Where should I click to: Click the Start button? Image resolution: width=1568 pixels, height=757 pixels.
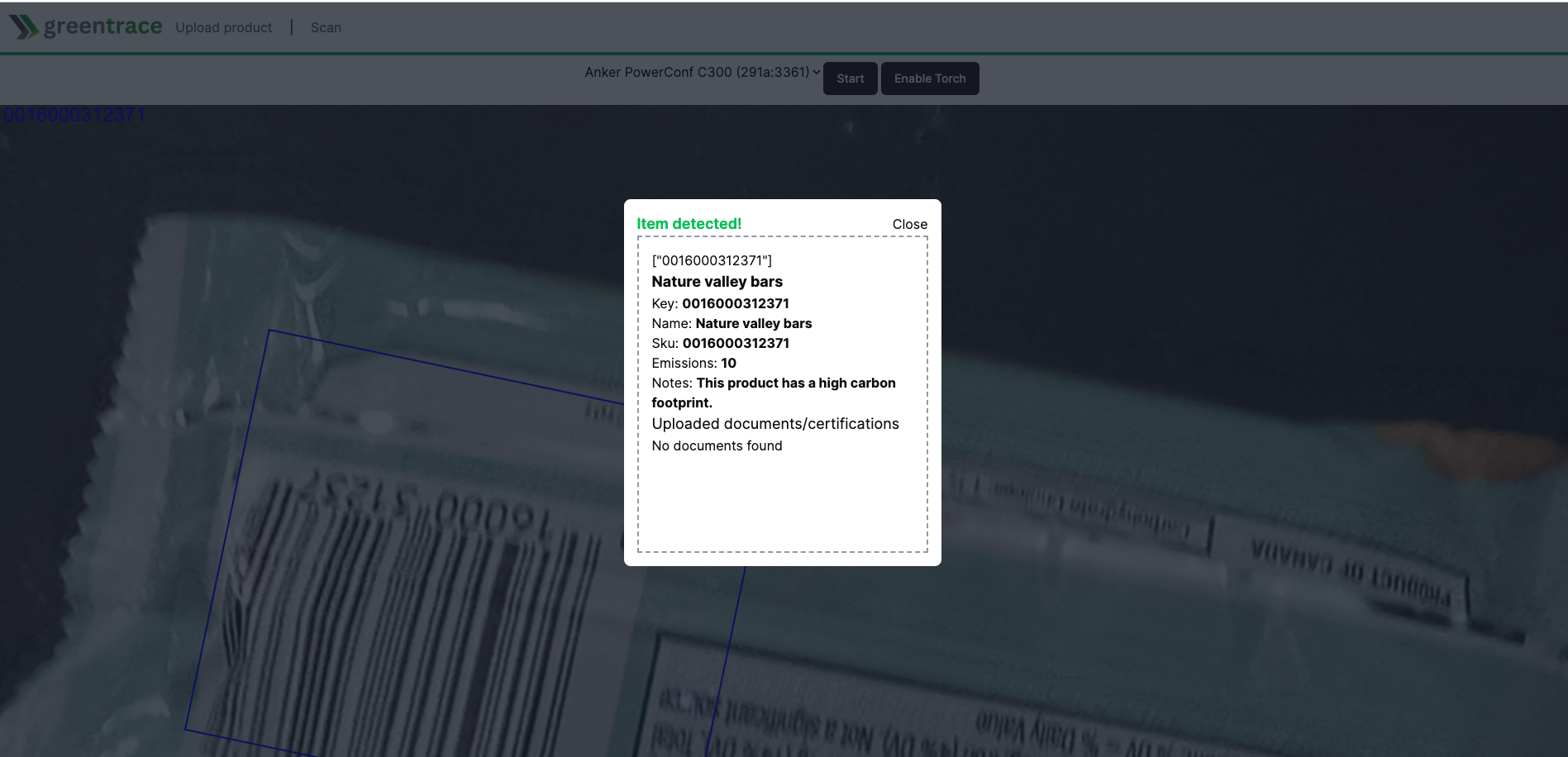(851, 79)
